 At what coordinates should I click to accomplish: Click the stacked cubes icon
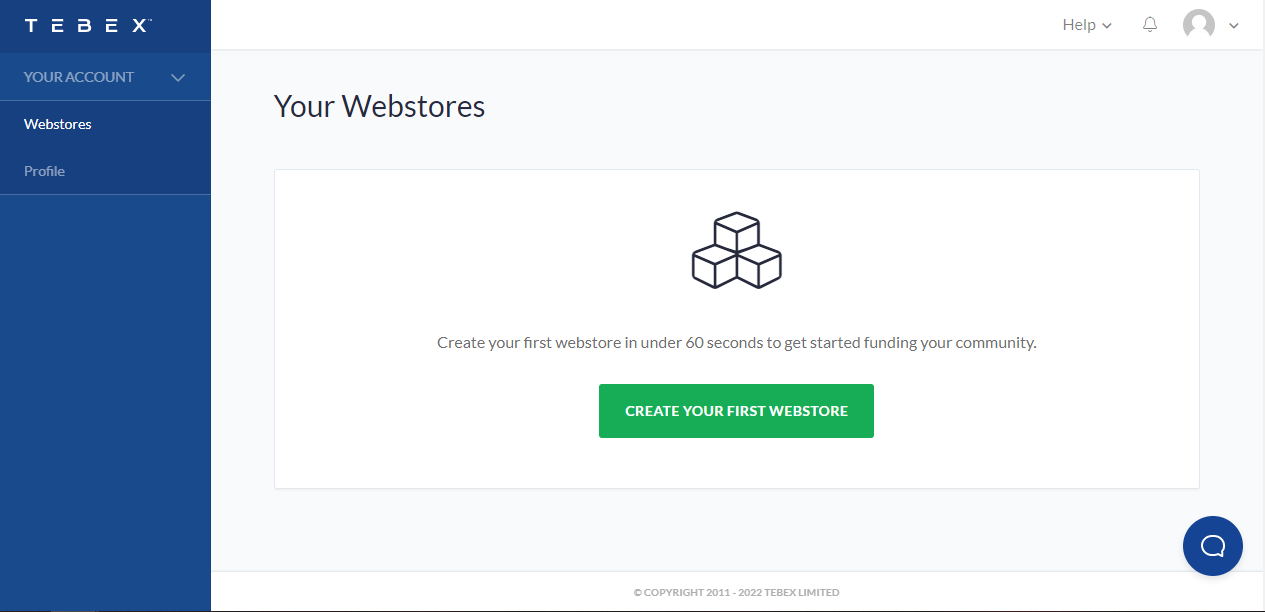click(x=737, y=251)
